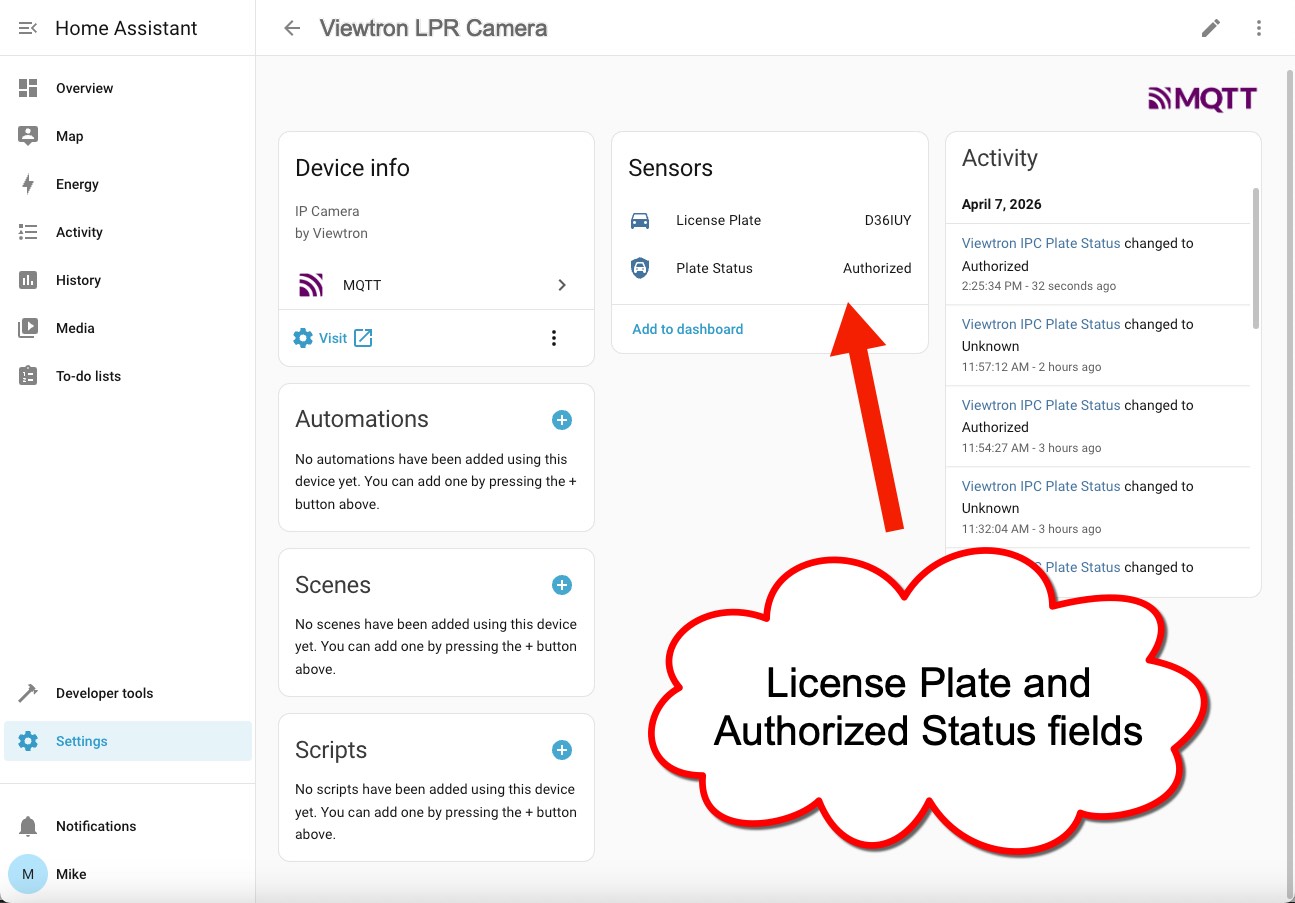This screenshot has height=903, width=1295.
Task: Select the Energy sidebar icon
Action: pos(78,184)
